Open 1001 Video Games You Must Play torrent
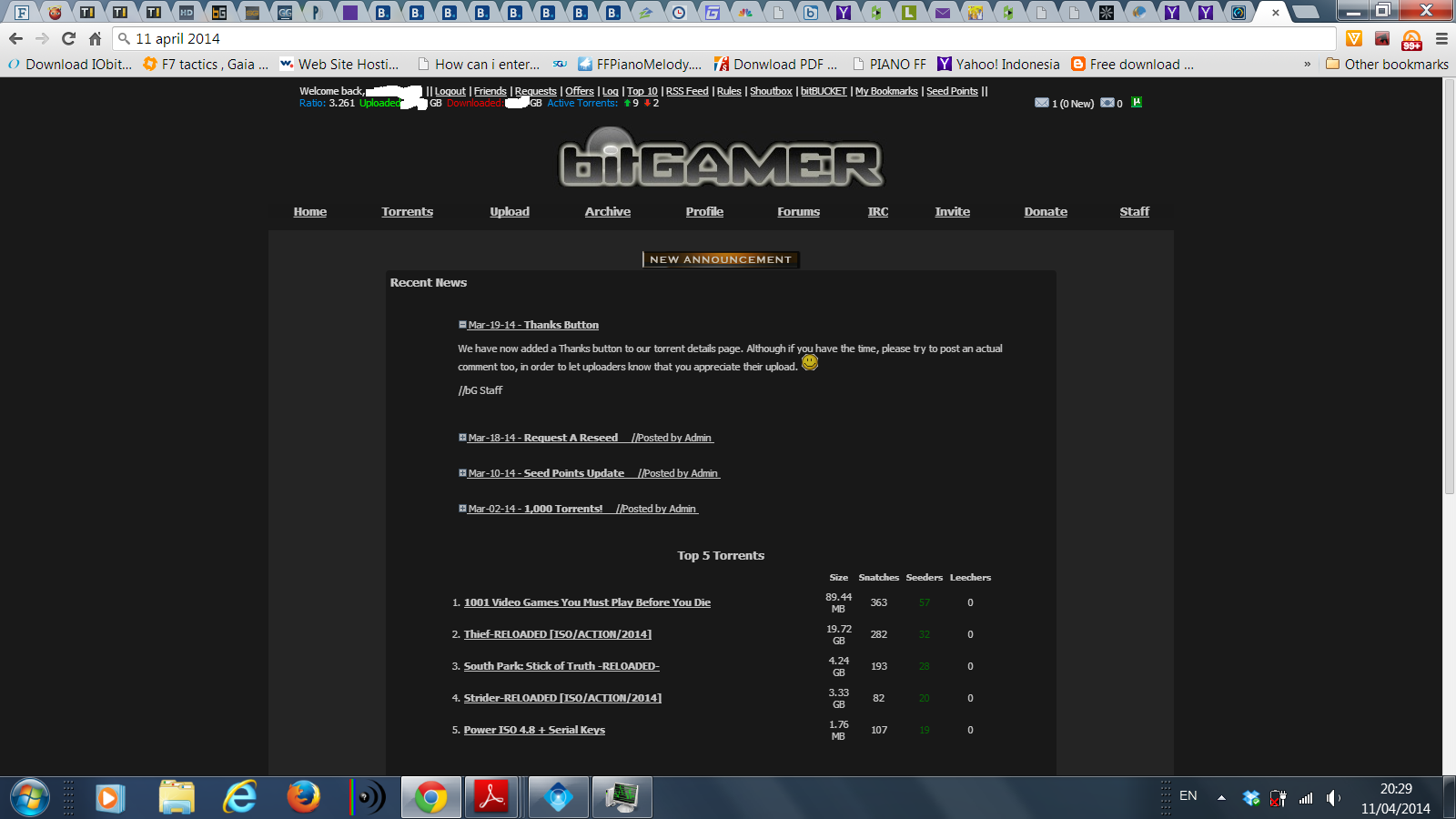 tap(587, 602)
